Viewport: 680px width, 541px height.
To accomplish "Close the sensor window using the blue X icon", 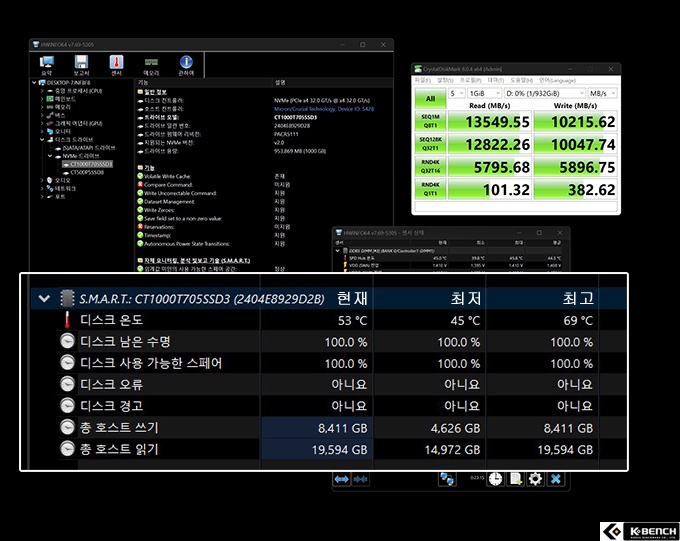I will point(556,479).
